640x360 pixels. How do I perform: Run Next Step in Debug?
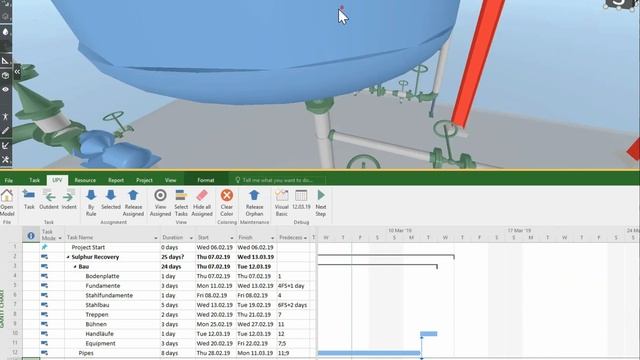pyautogui.click(x=321, y=202)
